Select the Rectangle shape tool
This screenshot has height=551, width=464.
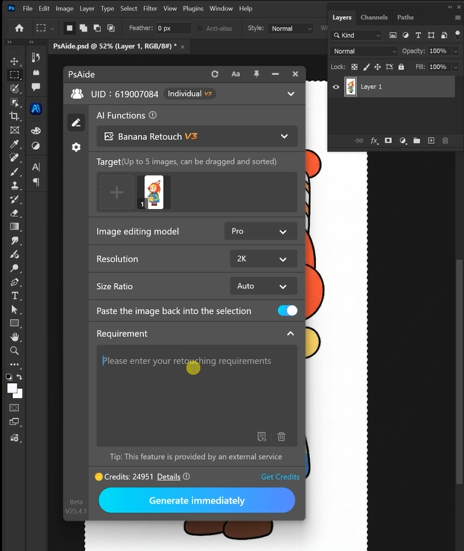pos(14,323)
